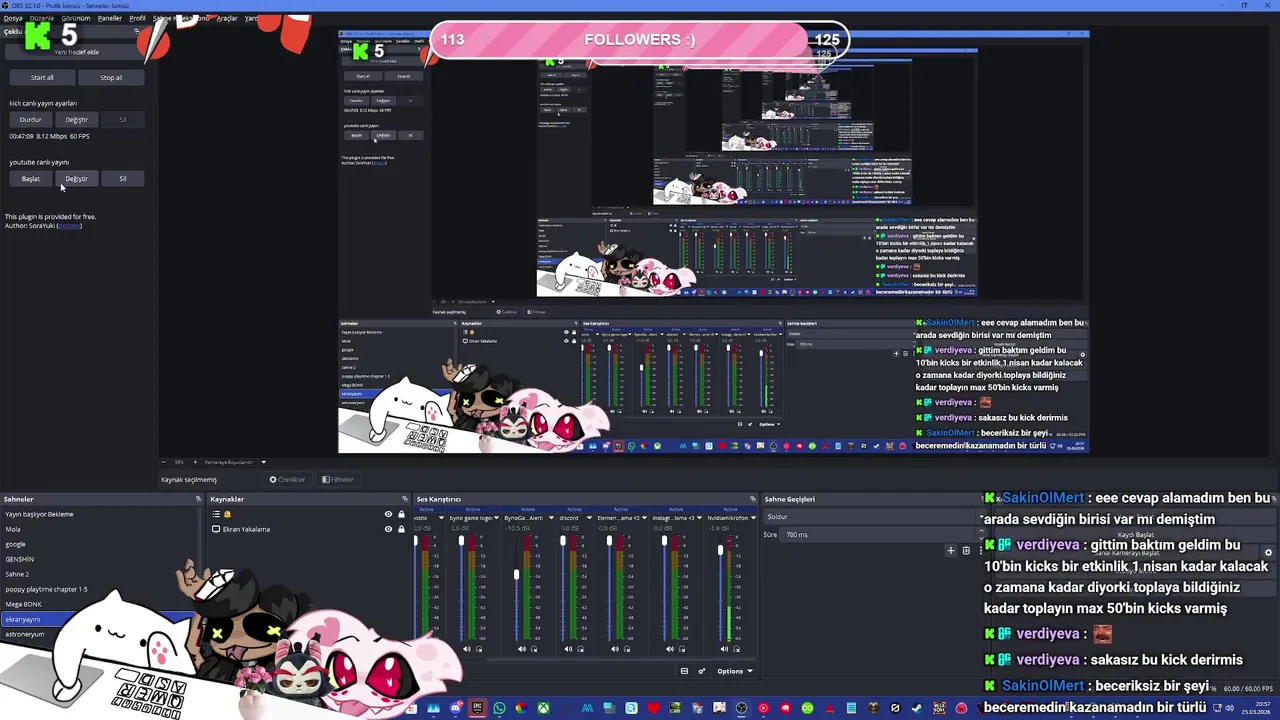
Task: Undock the Ses Karıştırıcı panel with float icon
Action: coord(753,499)
